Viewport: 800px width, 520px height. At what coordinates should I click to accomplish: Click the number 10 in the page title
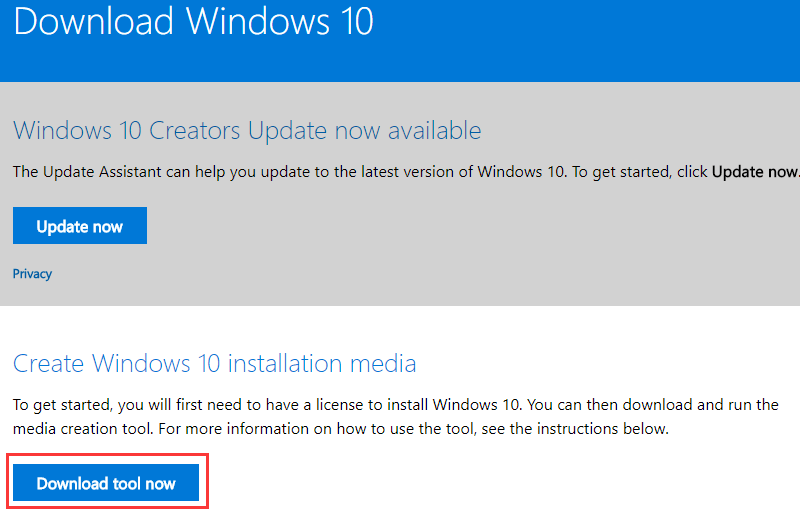pyautogui.click(x=358, y=22)
